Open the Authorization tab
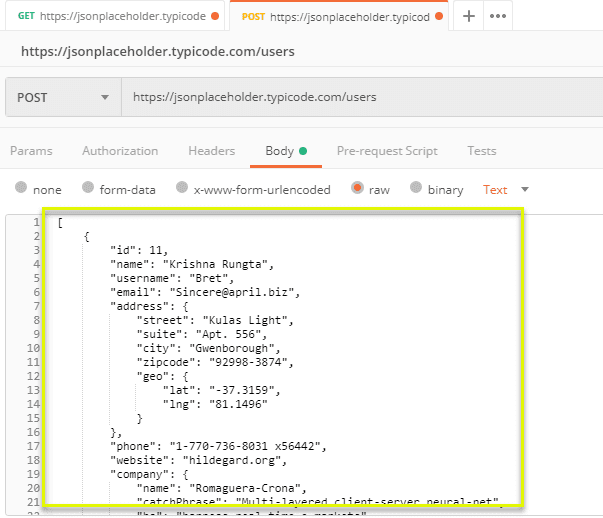 coord(120,151)
